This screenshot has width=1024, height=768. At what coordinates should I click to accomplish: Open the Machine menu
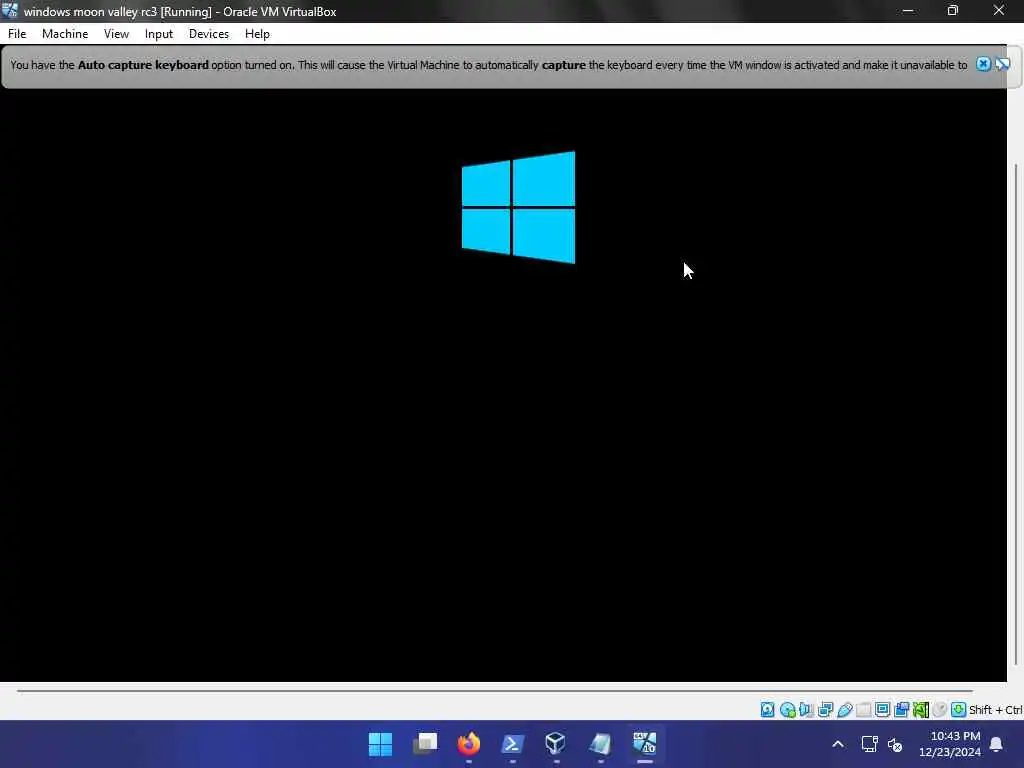(65, 34)
